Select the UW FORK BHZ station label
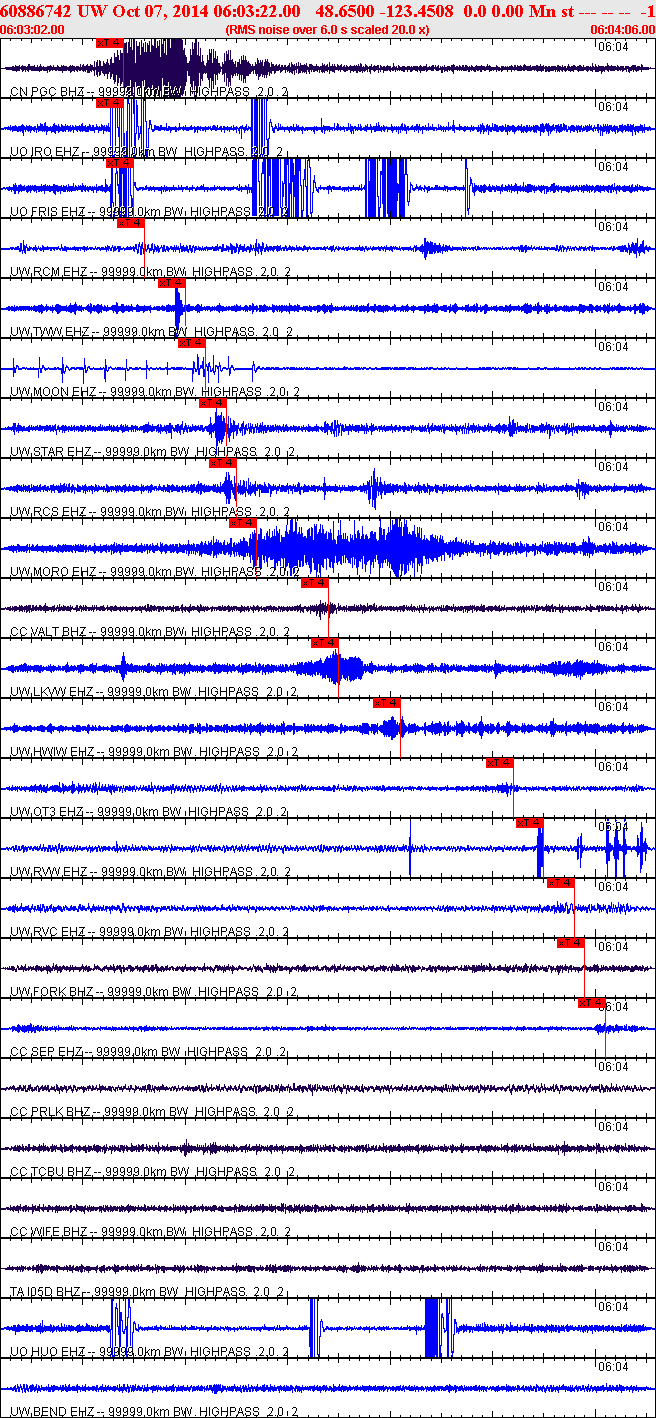 click(51, 991)
